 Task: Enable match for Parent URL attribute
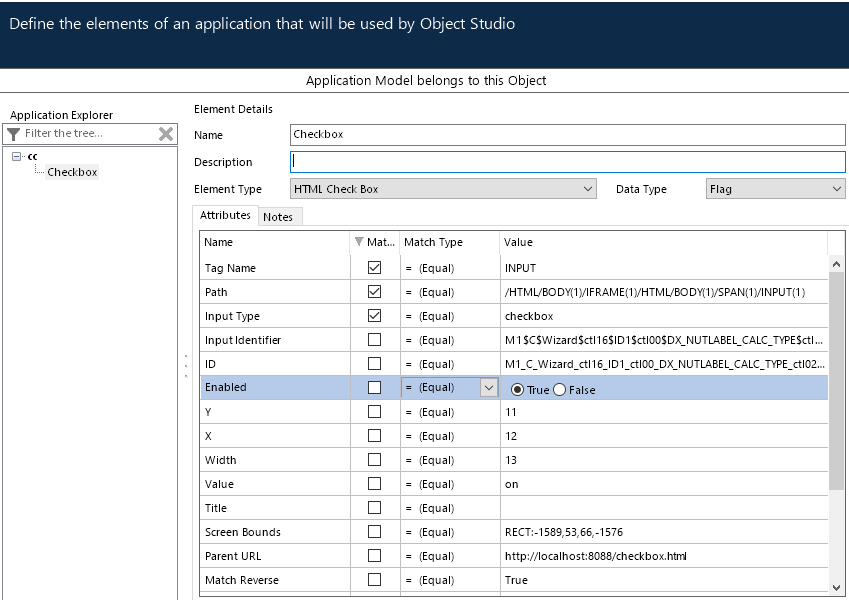(x=374, y=556)
